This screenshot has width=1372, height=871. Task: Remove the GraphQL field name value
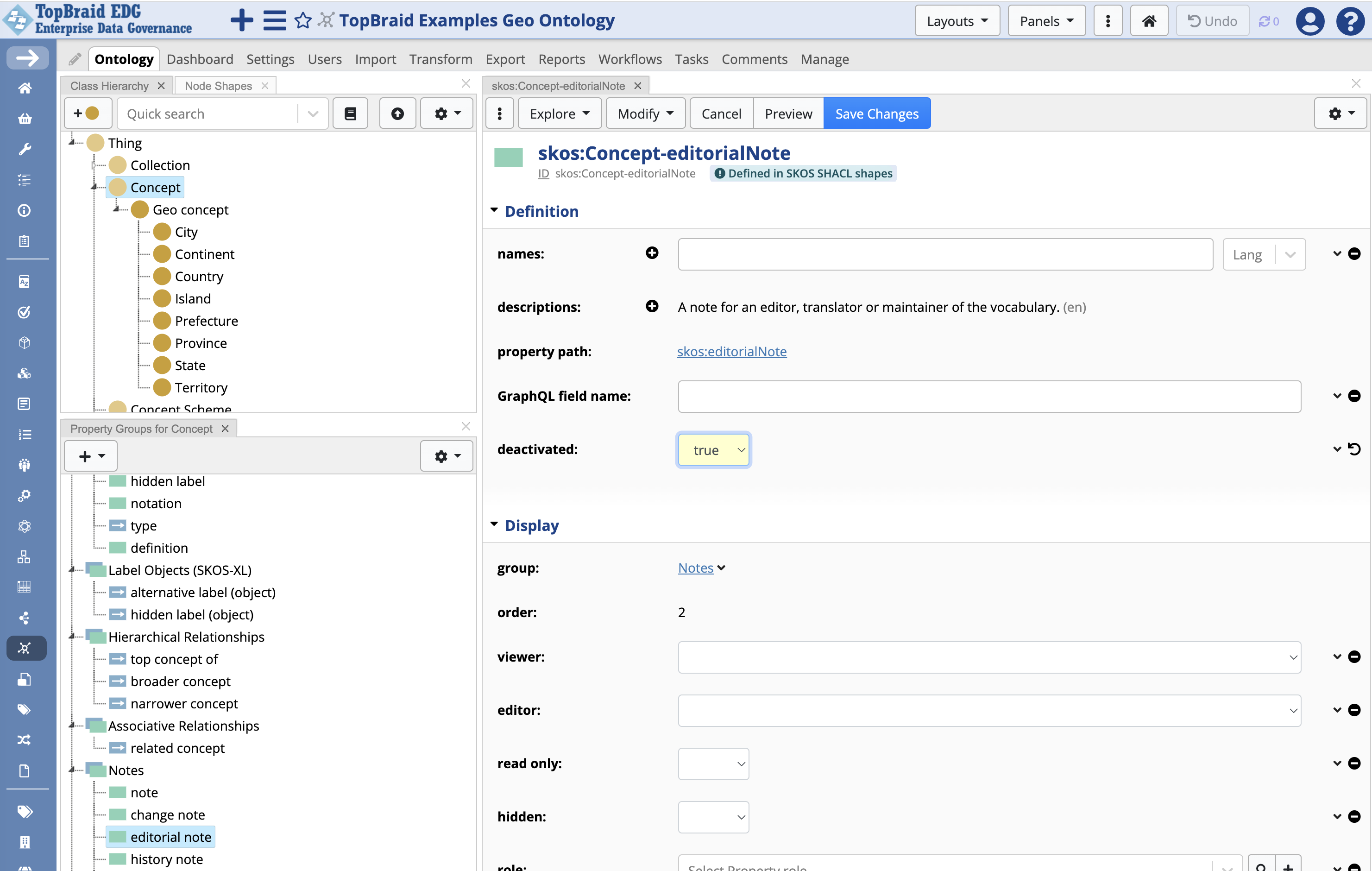click(1354, 396)
